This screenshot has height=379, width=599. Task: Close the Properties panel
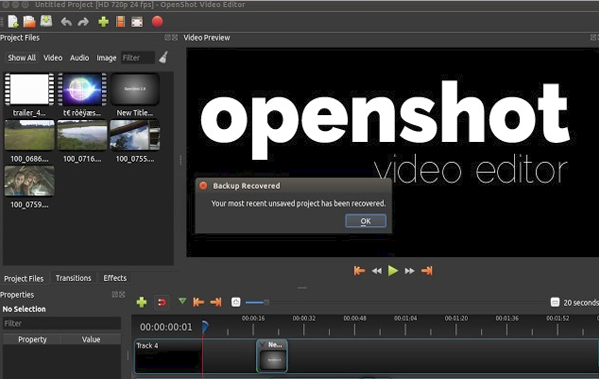click(122, 294)
